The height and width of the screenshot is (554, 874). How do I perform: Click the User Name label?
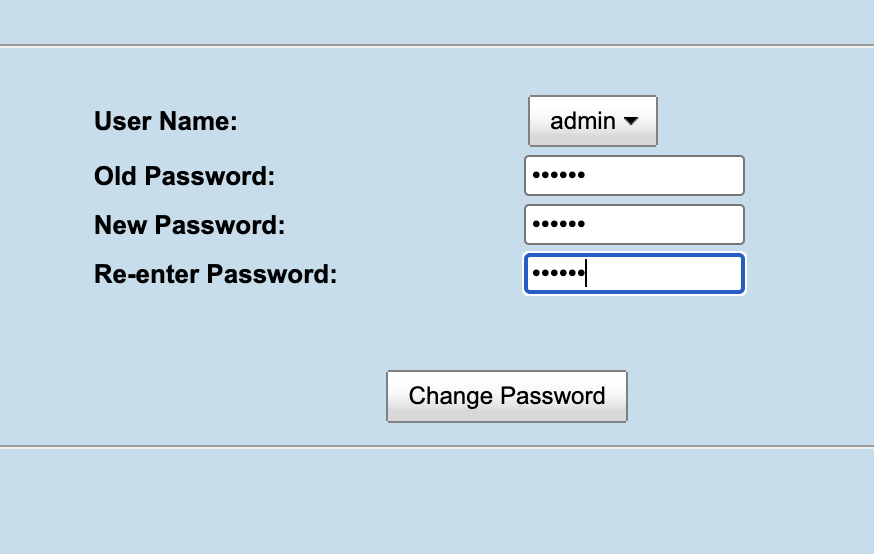(x=165, y=122)
